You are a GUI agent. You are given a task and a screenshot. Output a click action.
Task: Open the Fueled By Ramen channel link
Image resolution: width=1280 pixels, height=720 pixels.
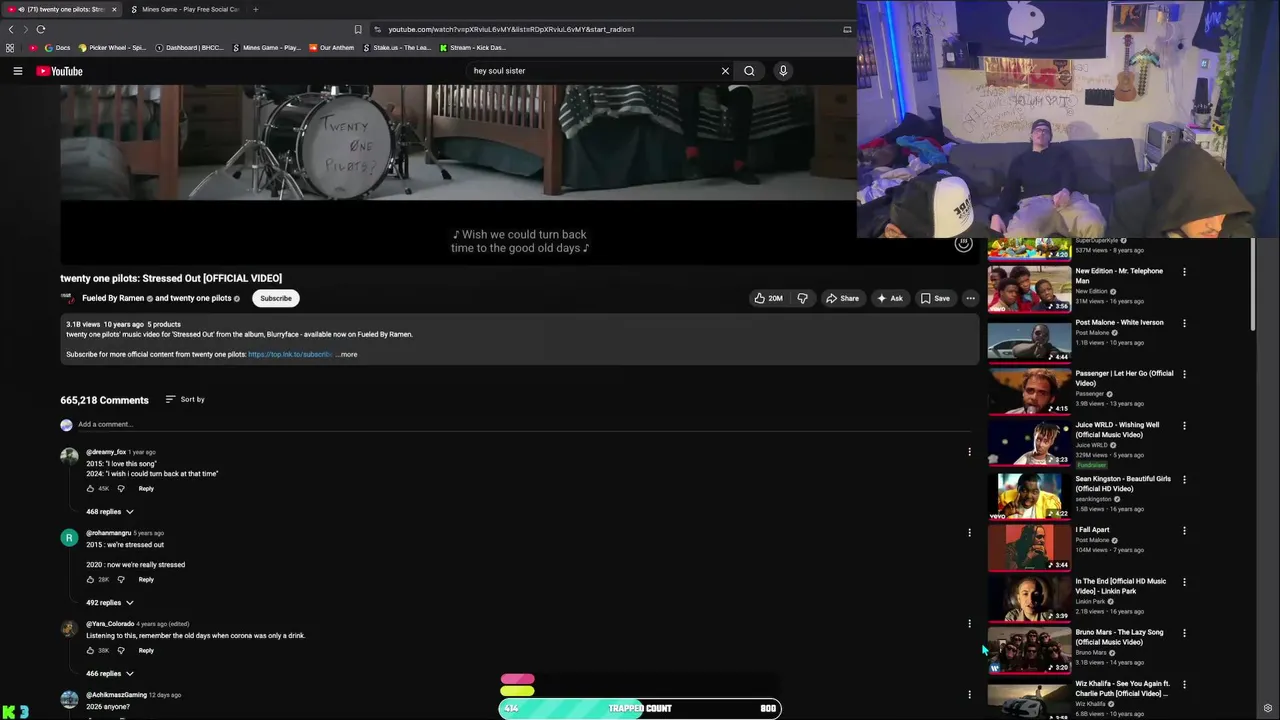113,298
